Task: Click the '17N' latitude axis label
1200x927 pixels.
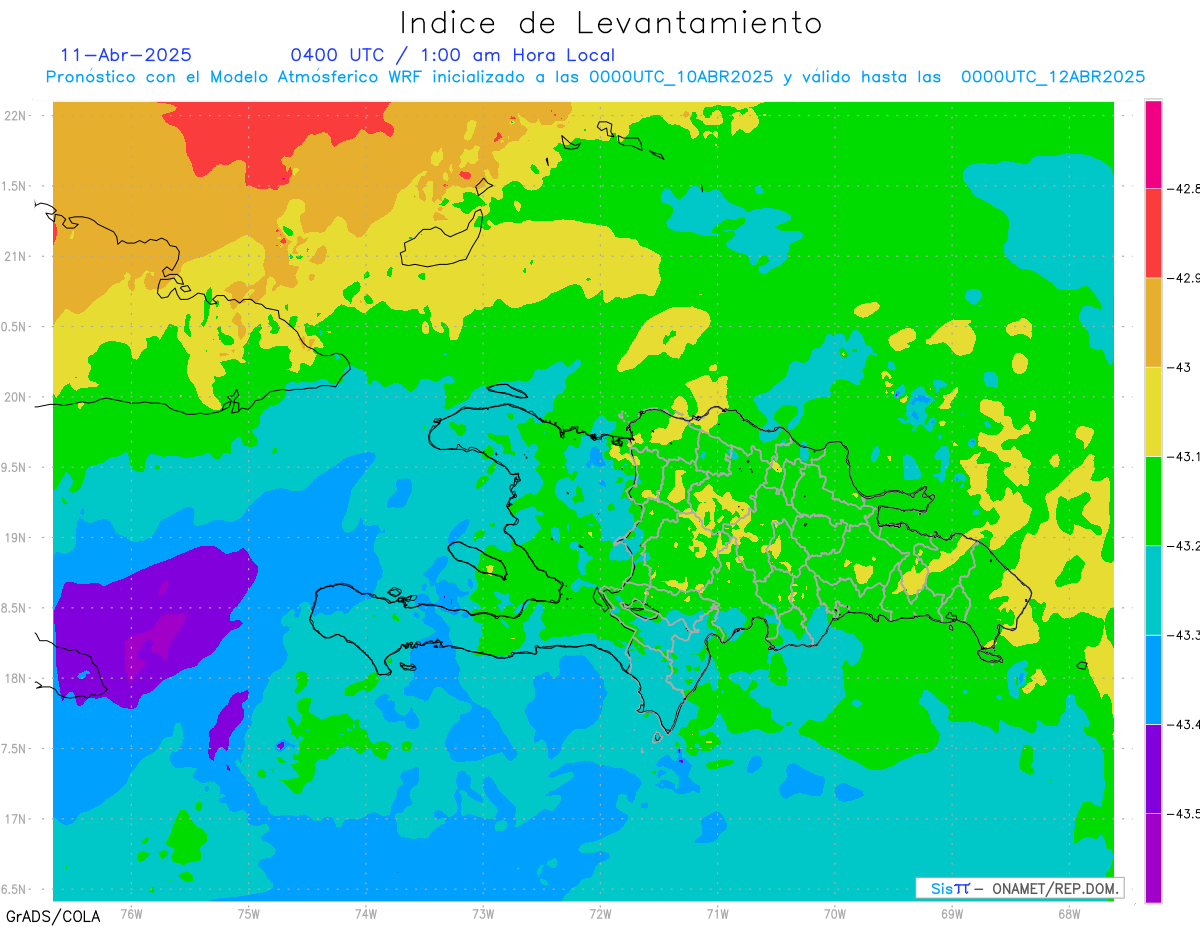Action: (15, 819)
